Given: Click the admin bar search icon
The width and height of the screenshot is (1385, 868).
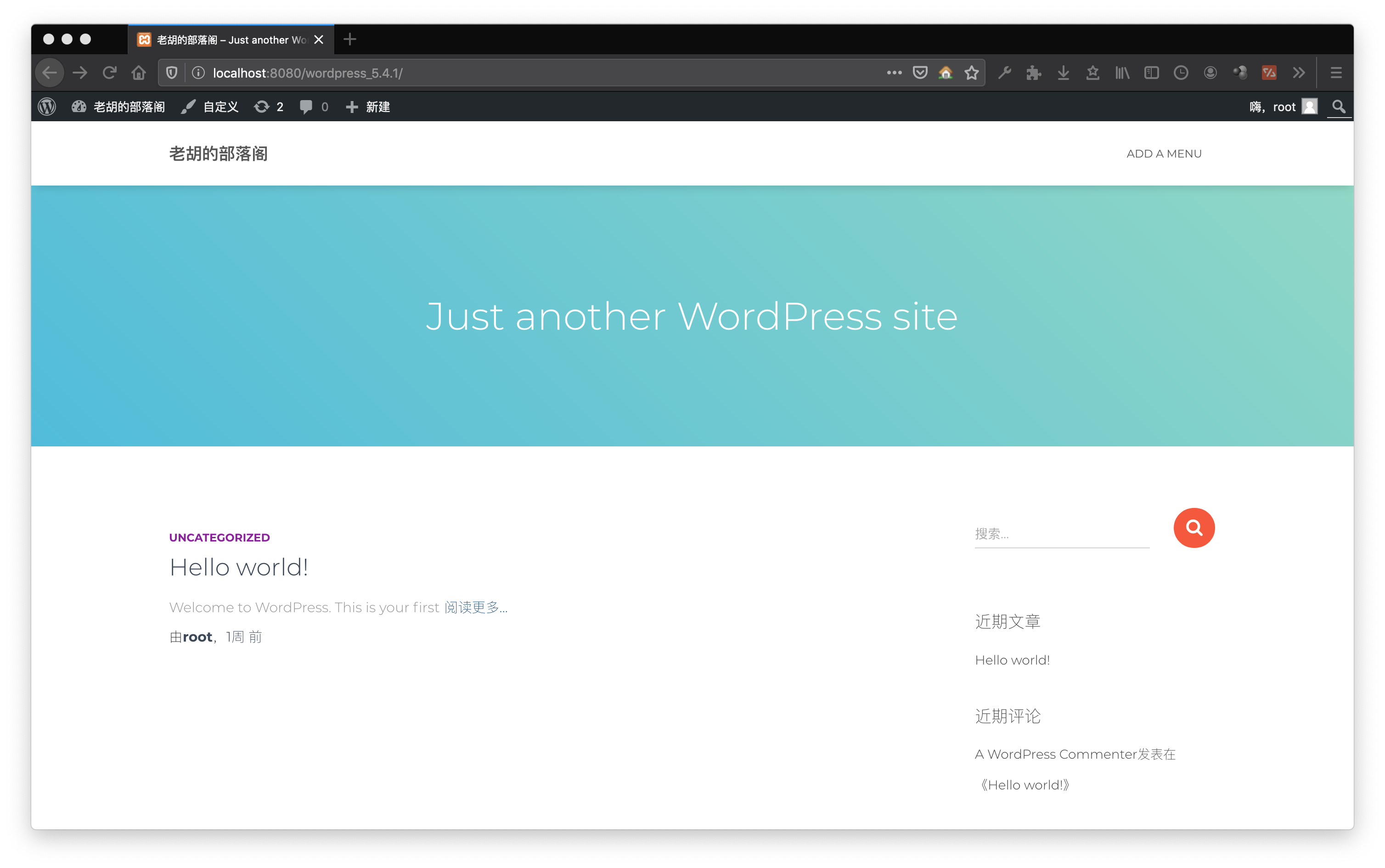Looking at the screenshot, I should point(1339,107).
